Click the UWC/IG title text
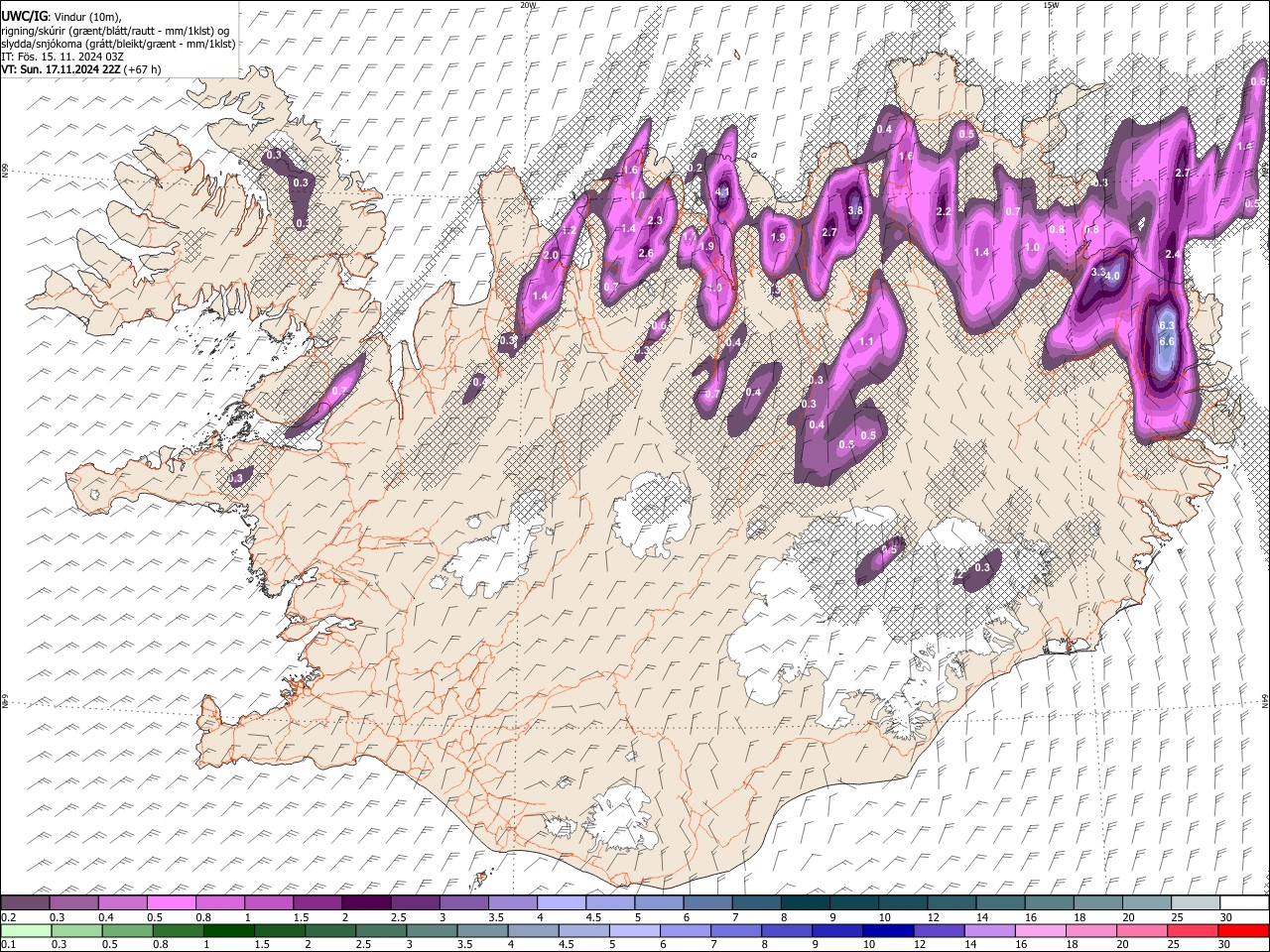 tap(23, 17)
